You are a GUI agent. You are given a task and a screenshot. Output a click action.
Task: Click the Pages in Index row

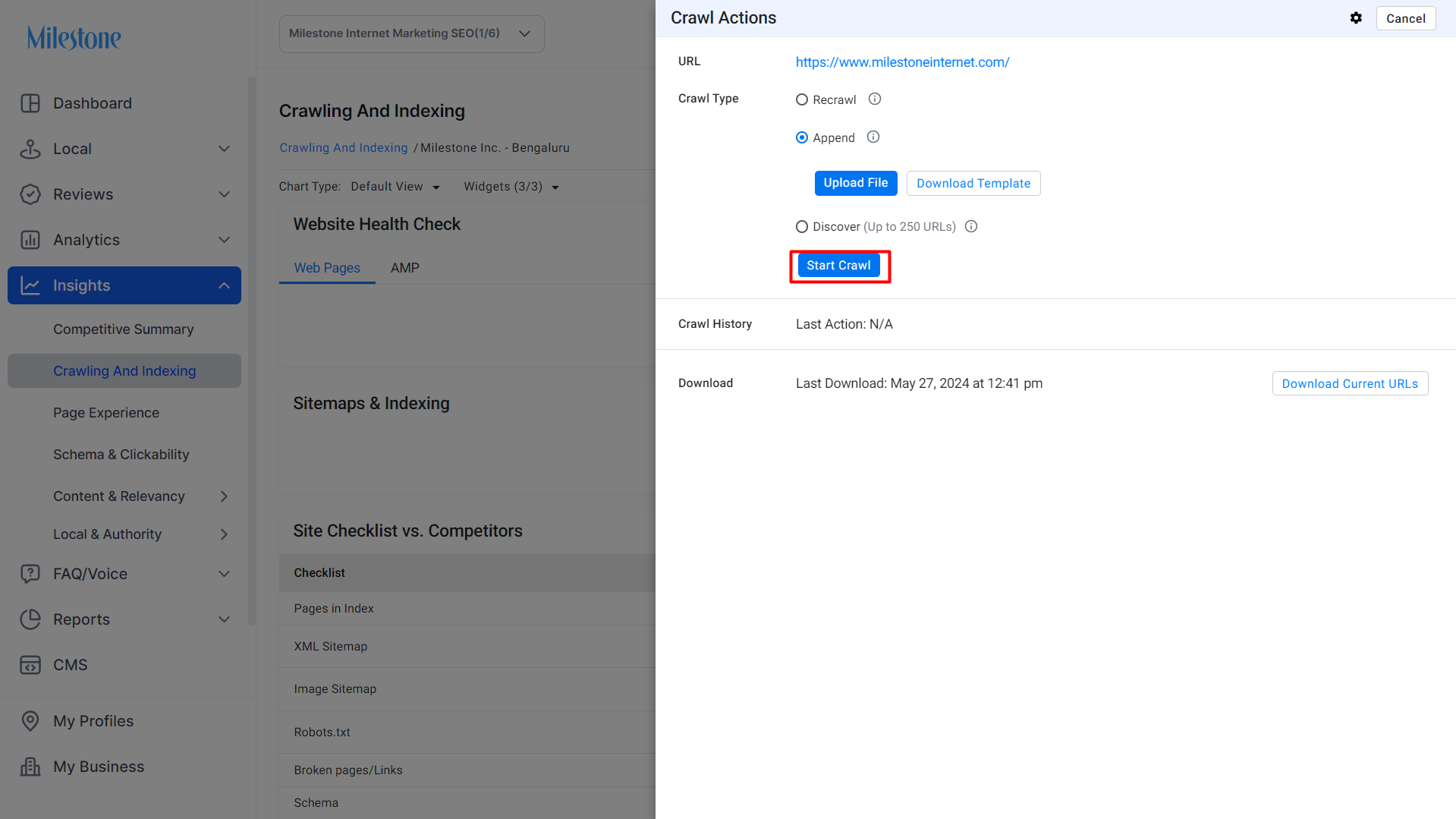[467, 609]
